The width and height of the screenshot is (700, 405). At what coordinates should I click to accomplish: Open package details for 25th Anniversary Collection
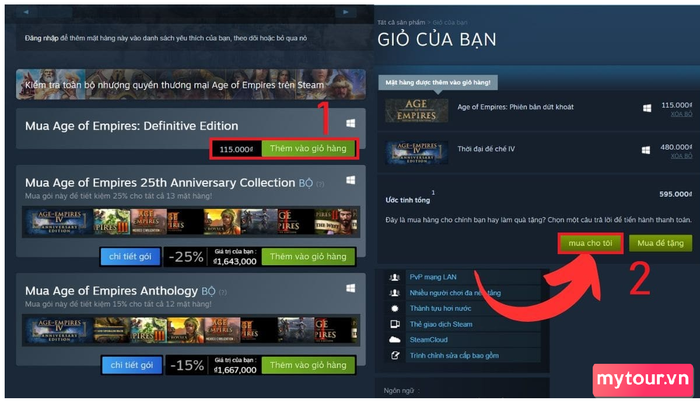click(130, 257)
